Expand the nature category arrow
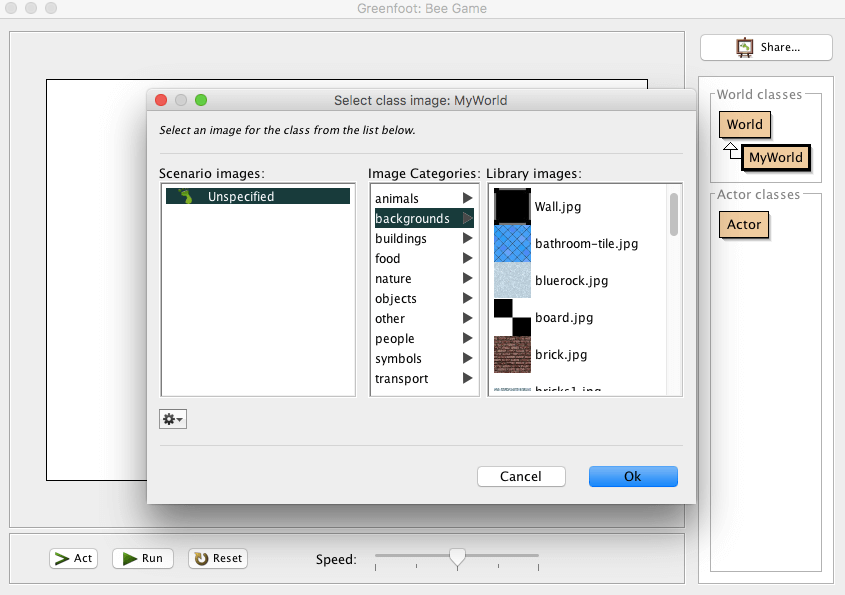This screenshot has height=595, width=845. click(x=466, y=279)
